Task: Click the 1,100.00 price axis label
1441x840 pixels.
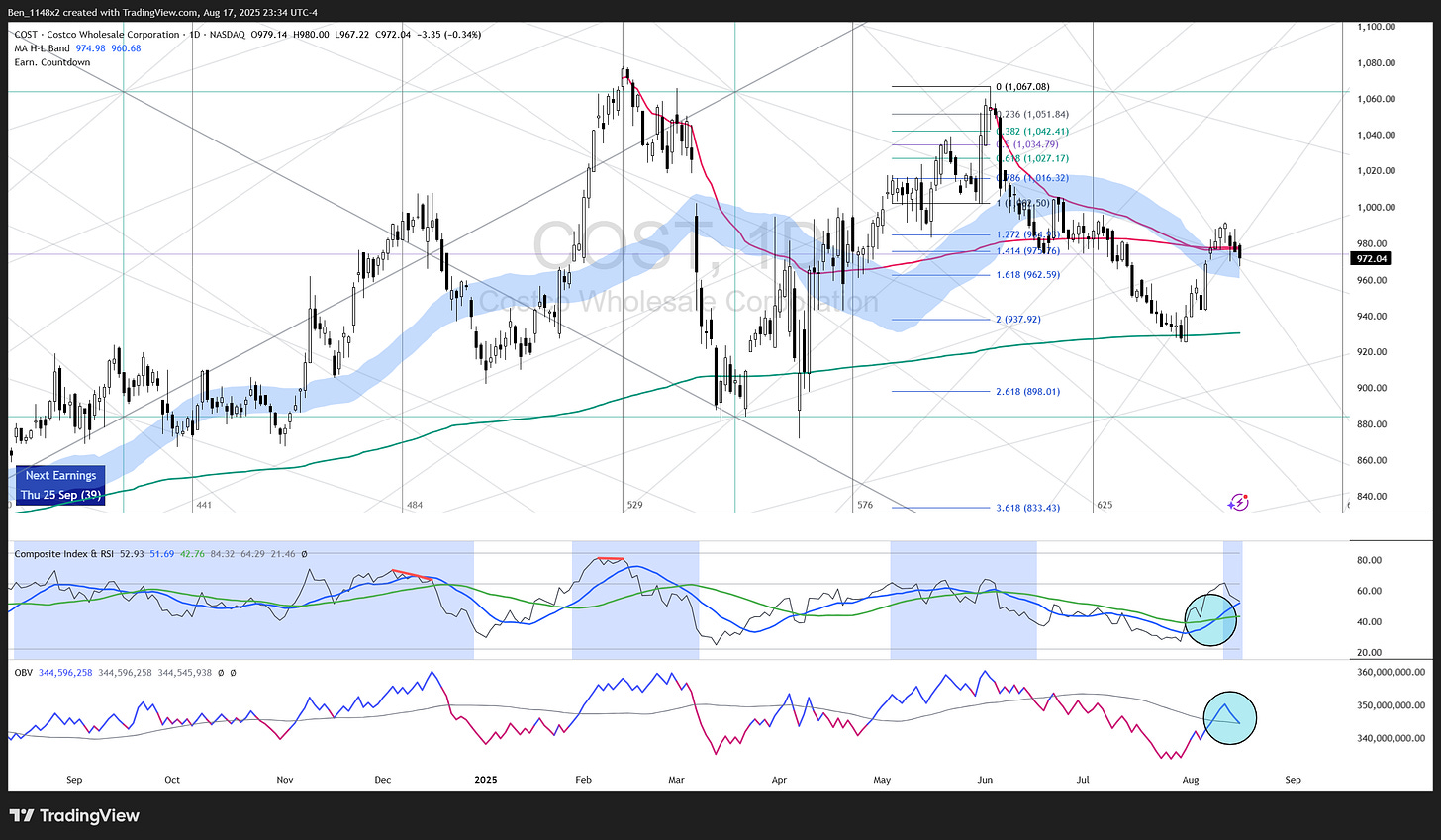Action: point(1376,27)
